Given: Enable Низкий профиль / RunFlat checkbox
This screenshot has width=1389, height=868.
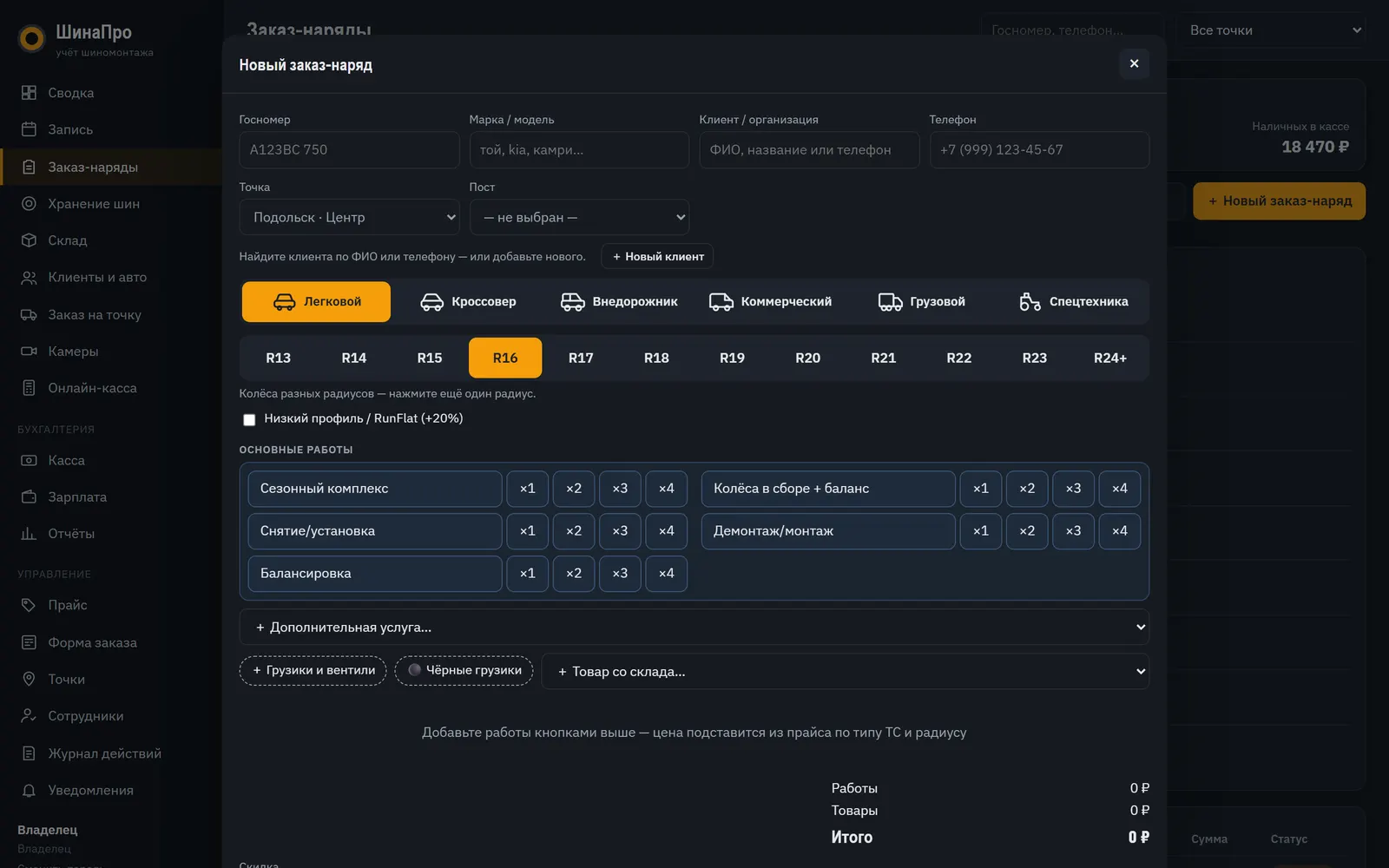Looking at the screenshot, I should [249, 419].
